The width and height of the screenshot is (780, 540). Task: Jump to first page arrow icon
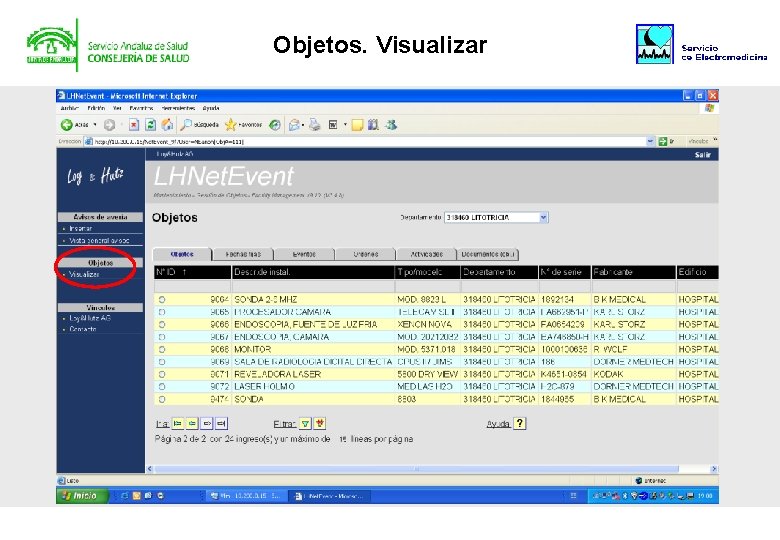tap(177, 424)
